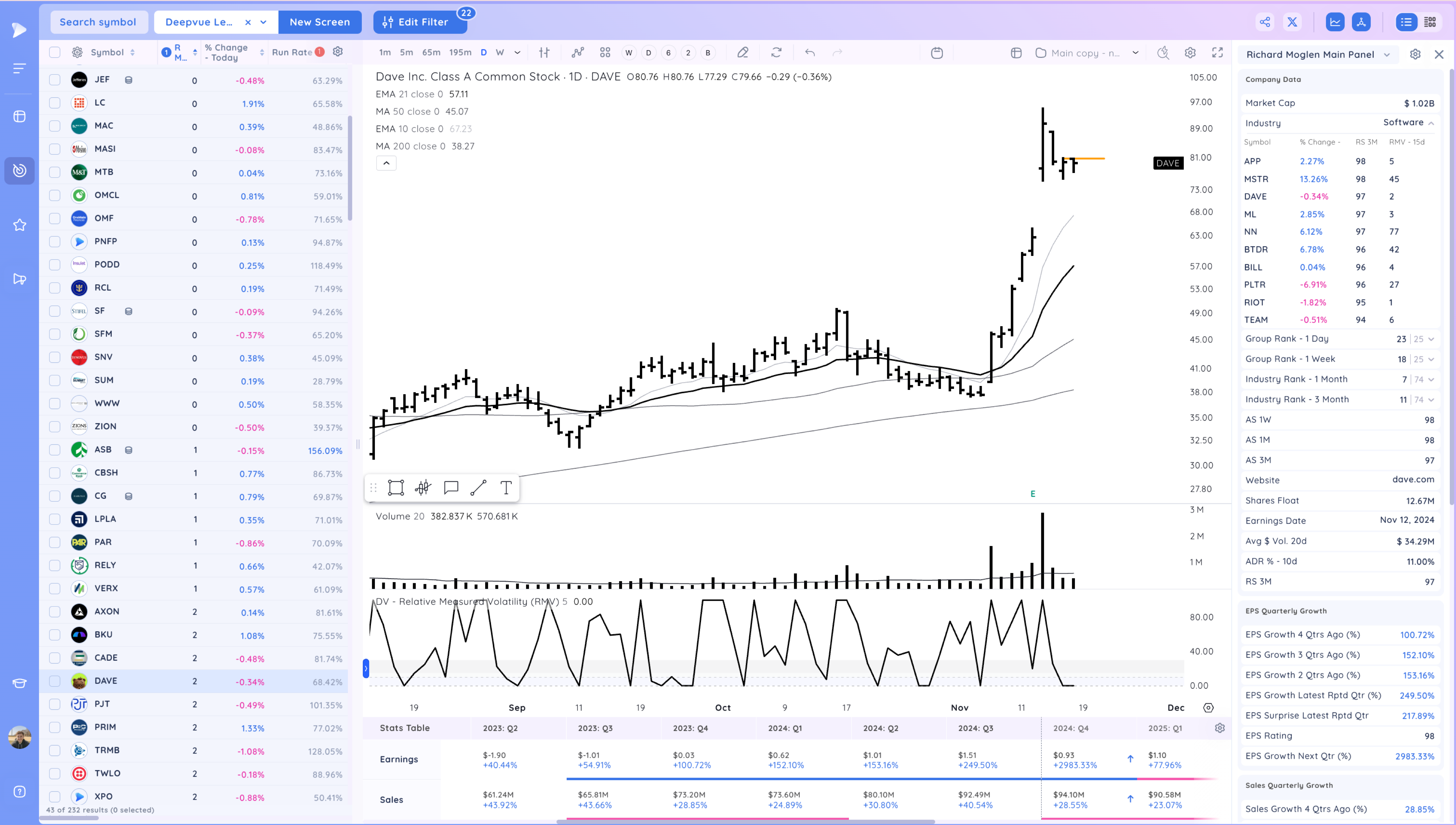Switch to 195m timeframe
Viewport: 1456px width, 825px height.
[460, 53]
